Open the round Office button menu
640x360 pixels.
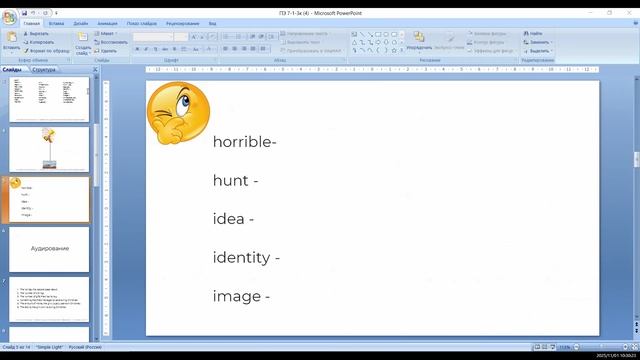point(9,18)
